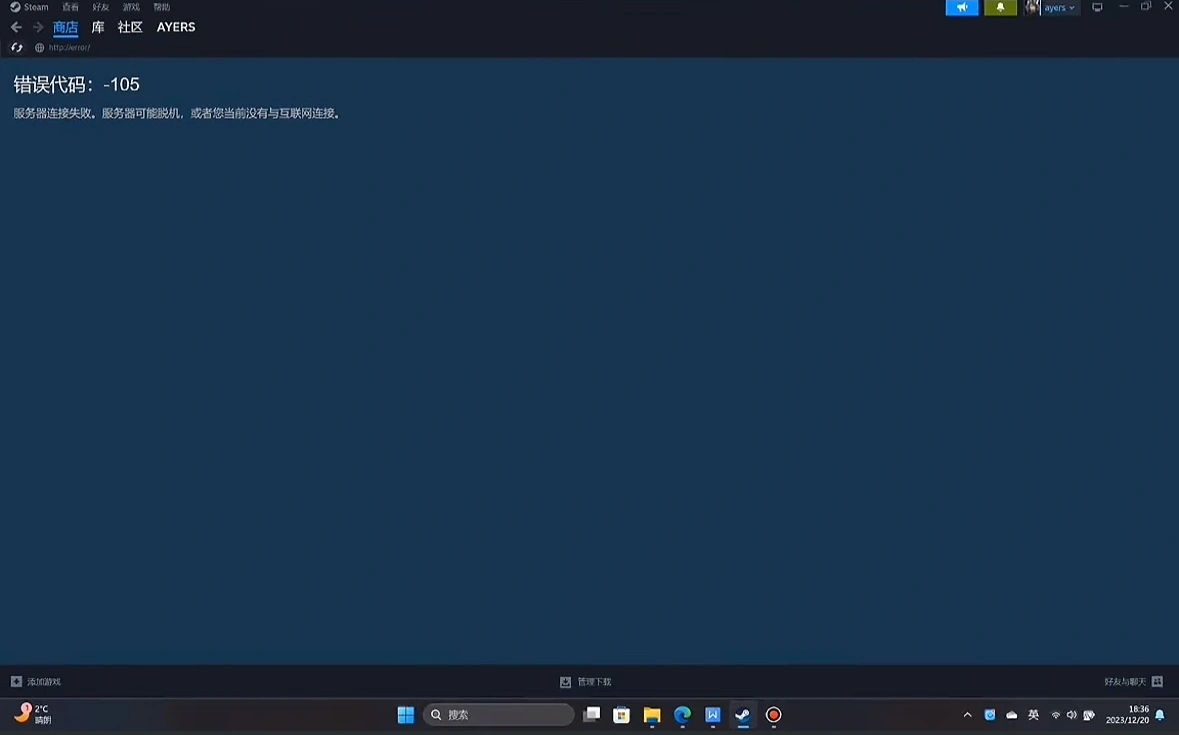Open the 查看 menu

[68, 6]
